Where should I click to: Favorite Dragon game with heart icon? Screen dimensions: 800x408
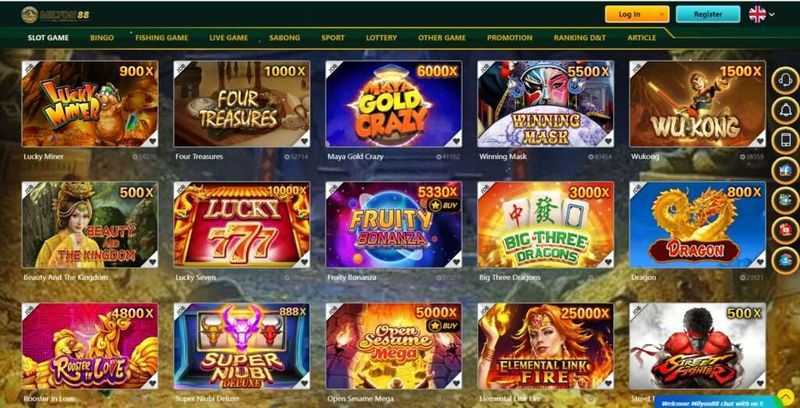pyautogui.click(x=760, y=262)
